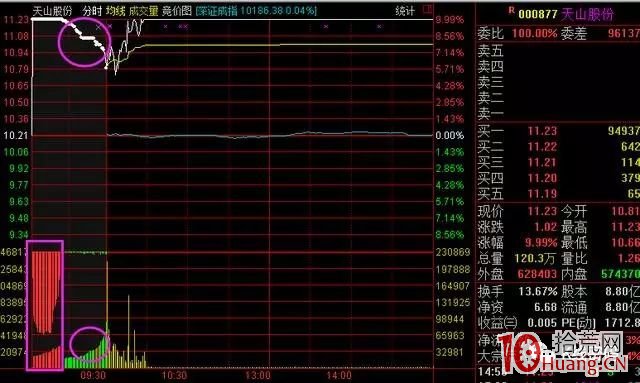The image size is (640, 383).
Task: Click the 天山股份 title at chart top-left
Action: (52, 11)
